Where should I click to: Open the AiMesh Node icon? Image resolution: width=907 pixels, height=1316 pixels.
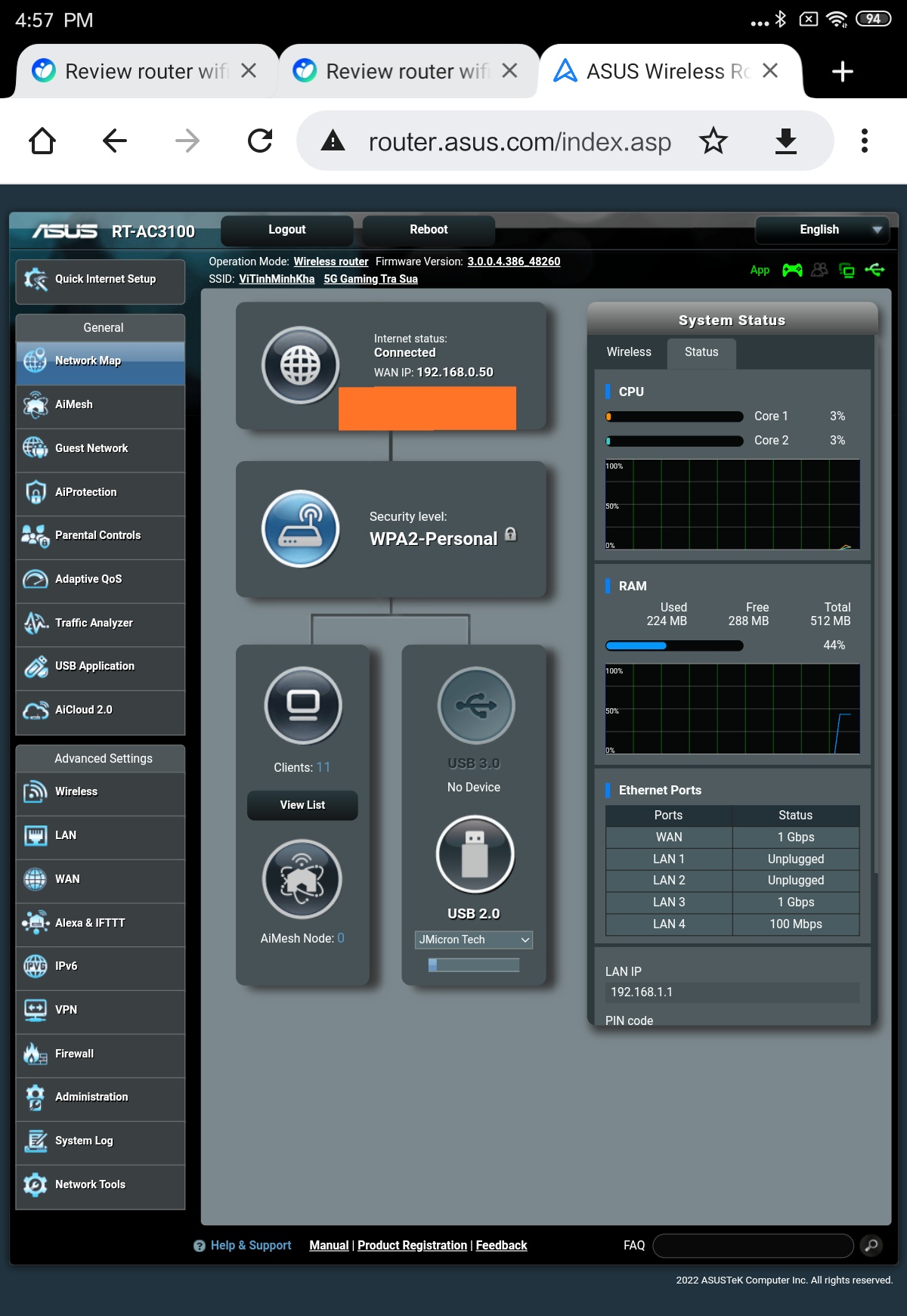(x=302, y=879)
